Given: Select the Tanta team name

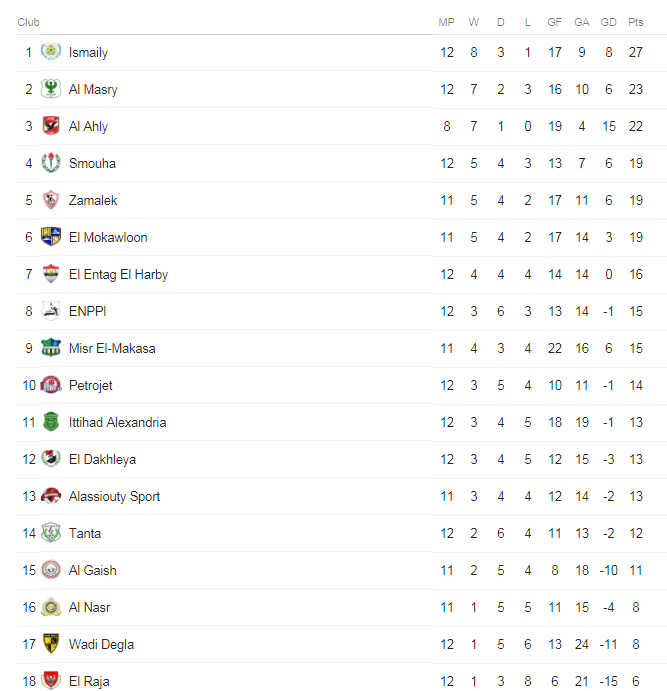Looking at the screenshot, I should [85, 533].
